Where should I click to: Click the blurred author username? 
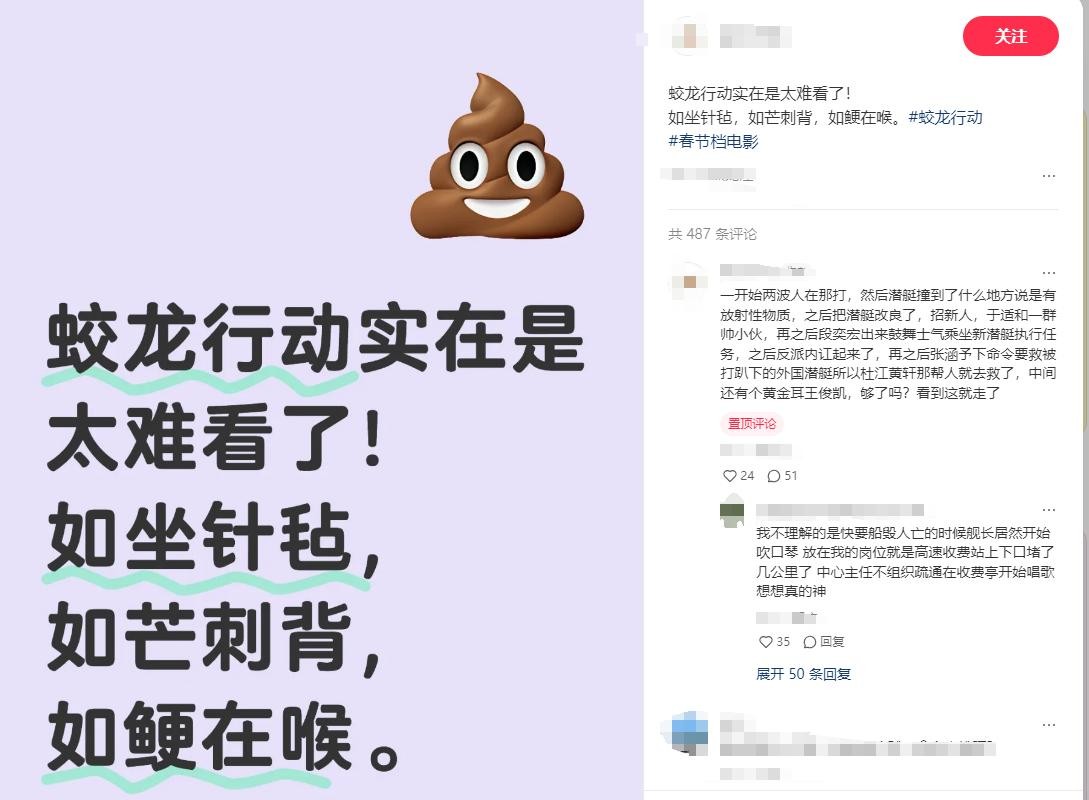(754, 36)
